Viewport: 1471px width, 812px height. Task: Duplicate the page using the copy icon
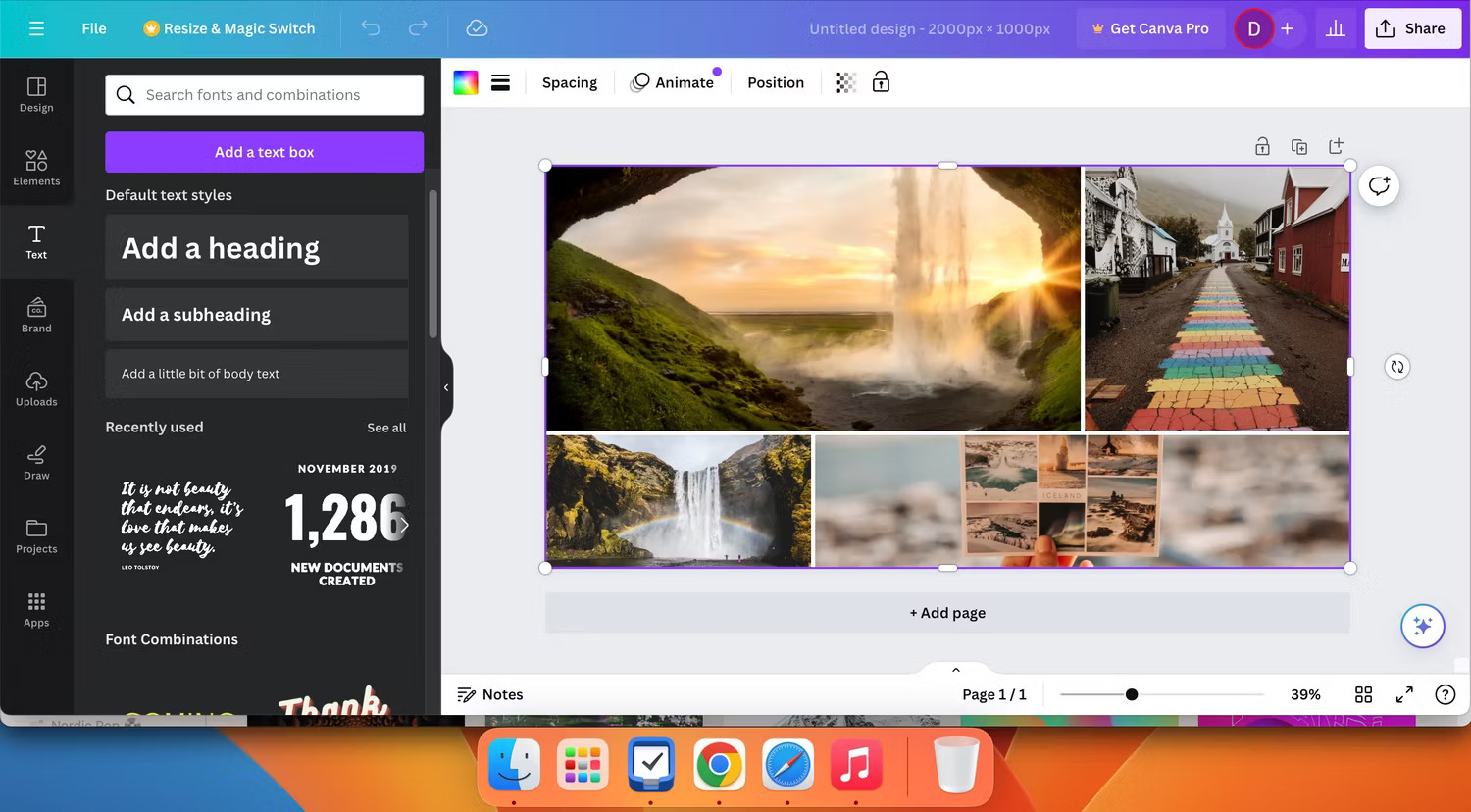click(x=1298, y=145)
